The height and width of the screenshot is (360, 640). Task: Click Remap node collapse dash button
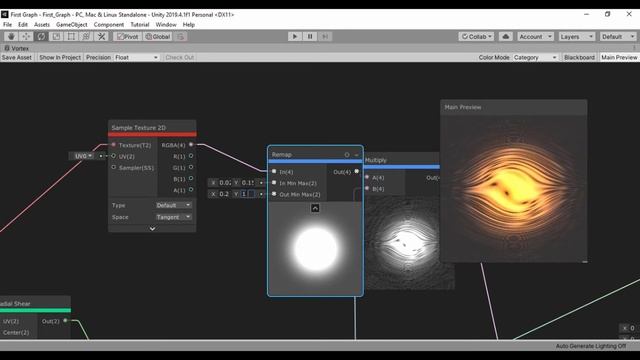coord(356,155)
